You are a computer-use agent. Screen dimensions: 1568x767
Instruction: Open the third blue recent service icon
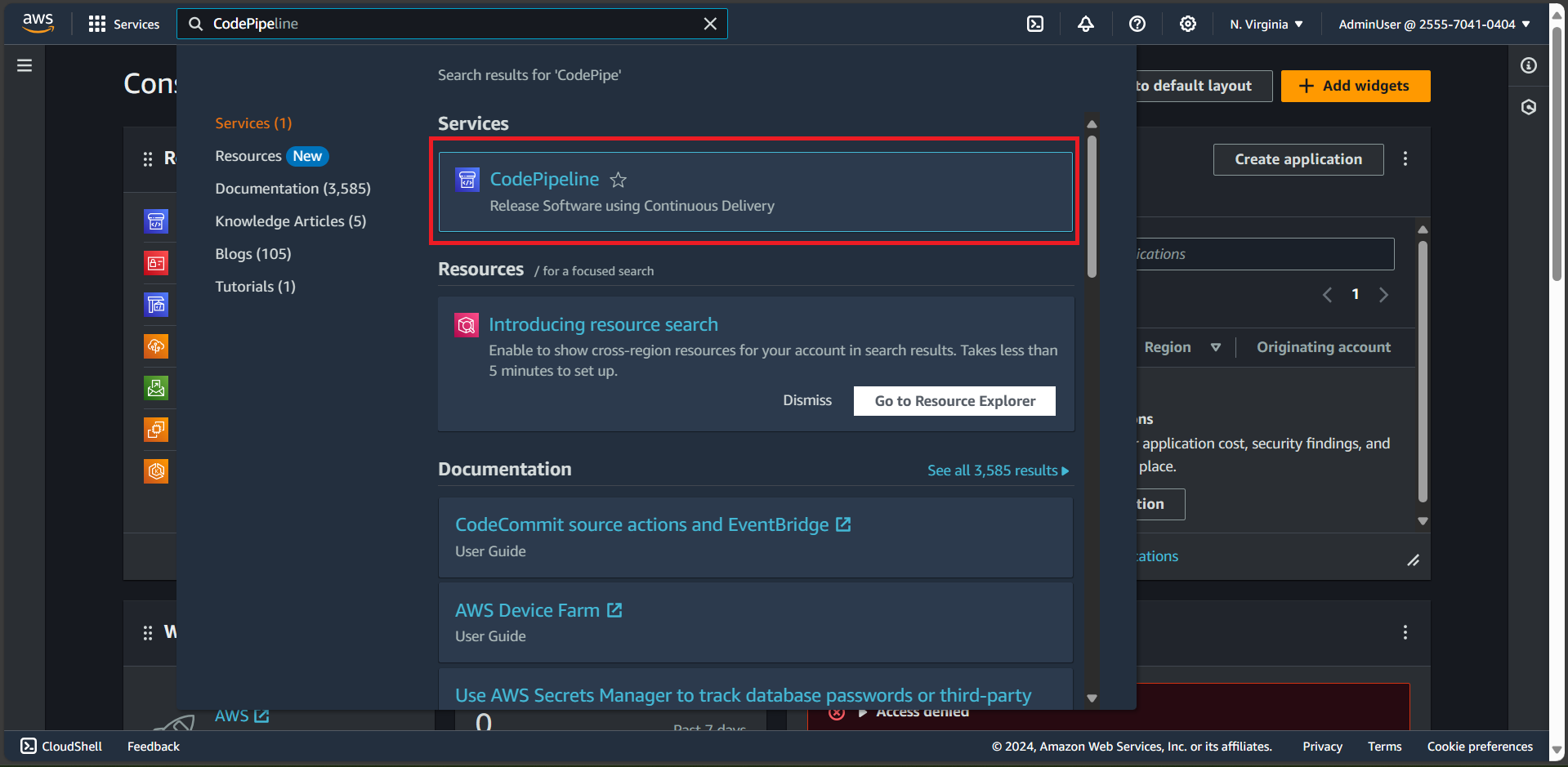point(156,305)
